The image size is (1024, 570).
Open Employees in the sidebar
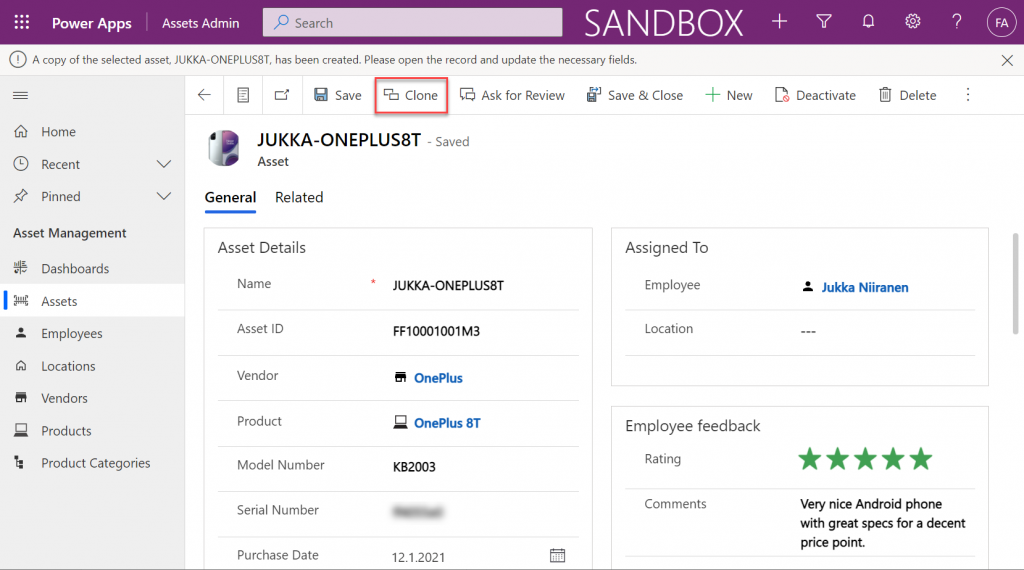point(71,334)
